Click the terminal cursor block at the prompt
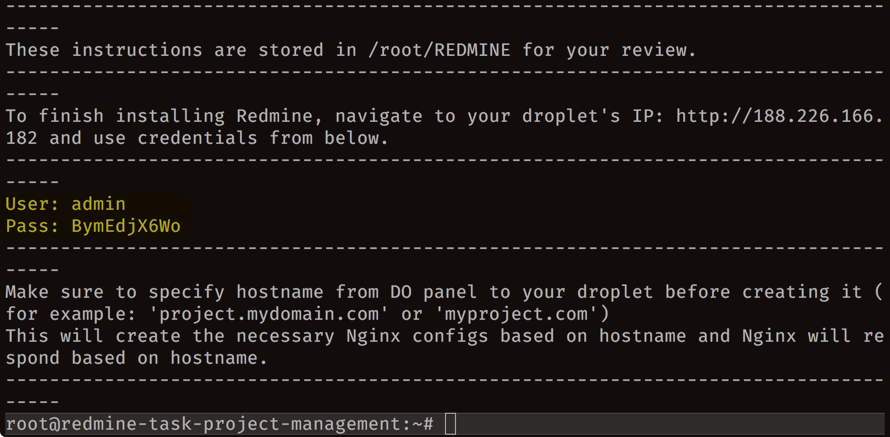The width and height of the screenshot is (890, 437). [x=450, y=424]
